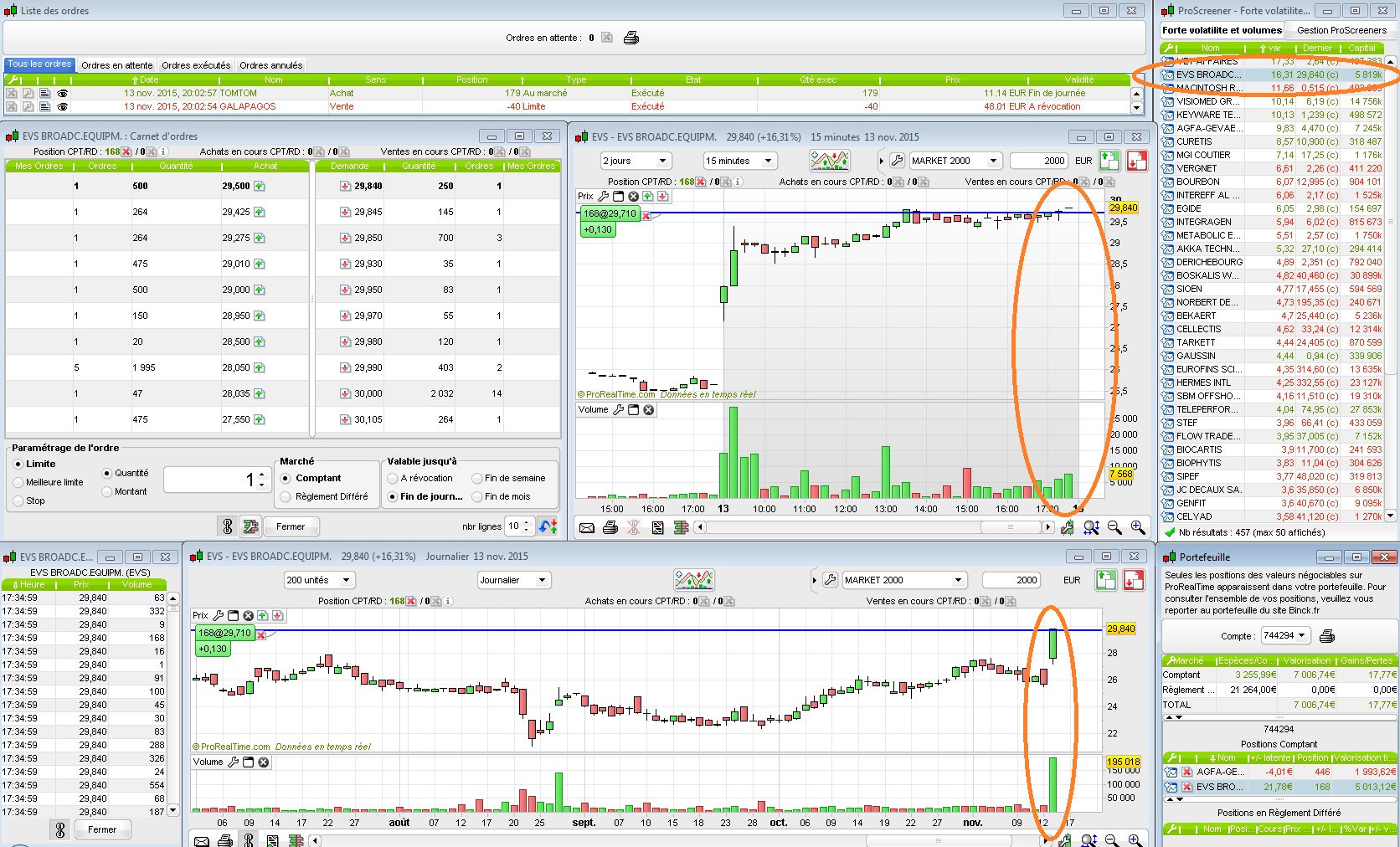Expand the trading panel arrow in the daily chart
This screenshot has width=1400, height=847.
(x=814, y=580)
